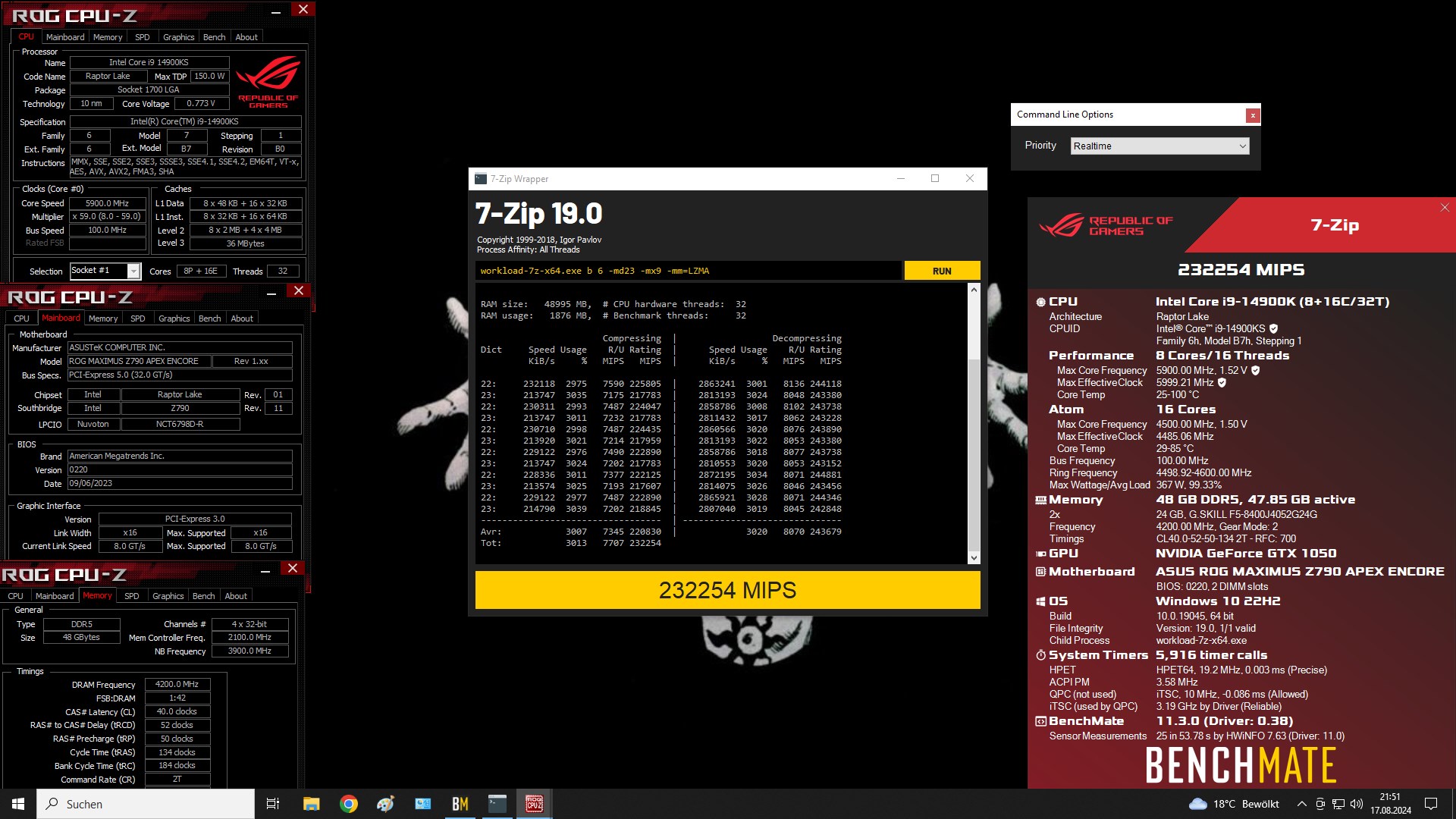Click the Windows search box labeled Suchen
The height and width of the screenshot is (819, 1456).
tap(146, 804)
